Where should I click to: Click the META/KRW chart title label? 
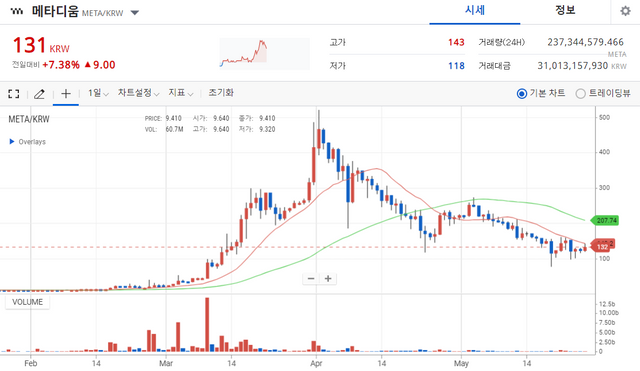pos(29,119)
